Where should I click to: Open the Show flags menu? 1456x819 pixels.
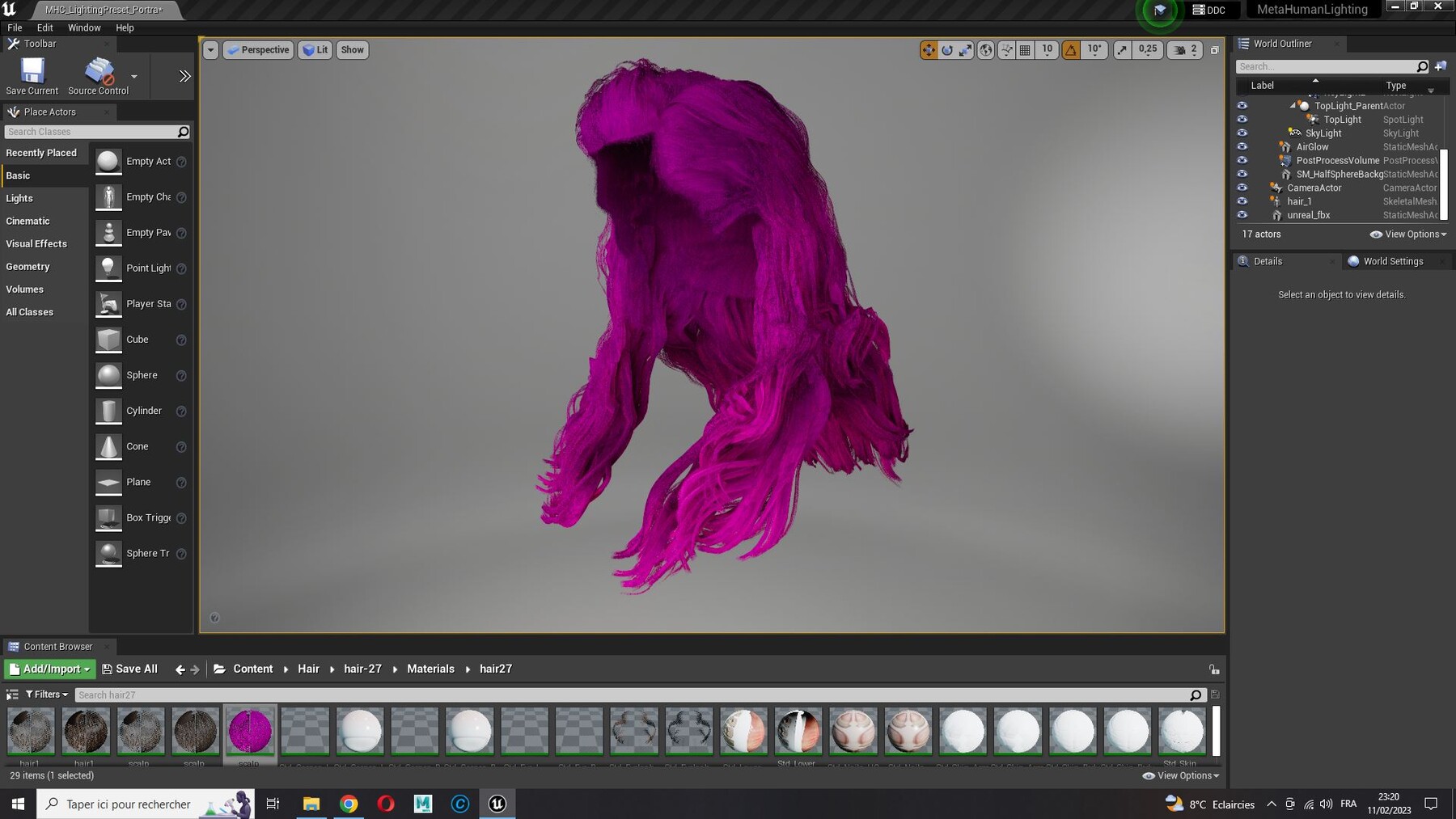pyautogui.click(x=352, y=50)
